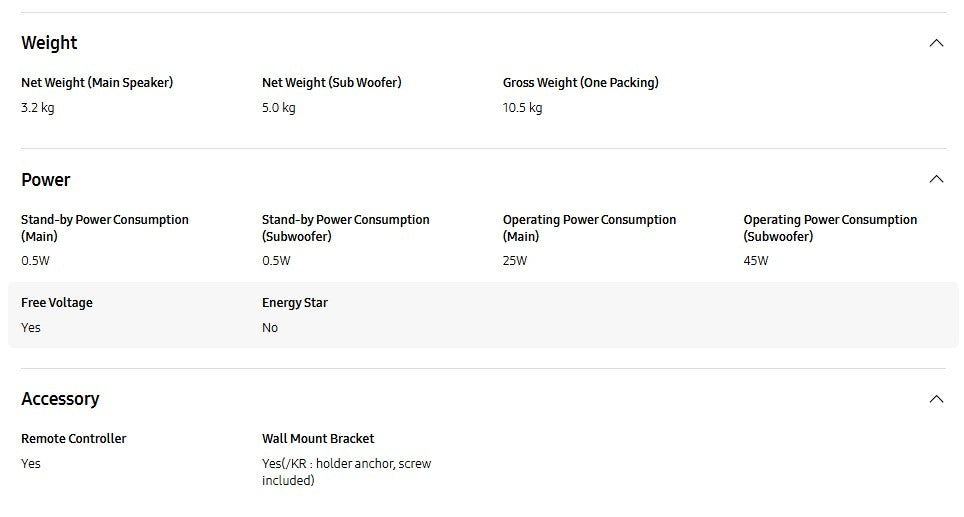
Task: Click the 45W subwoofer power value
Action: tap(756, 261)
